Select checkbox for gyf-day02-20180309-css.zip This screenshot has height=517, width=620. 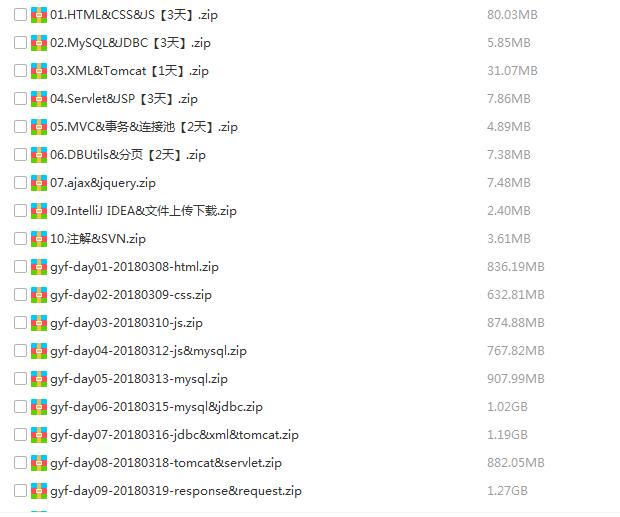pos(20,295)
